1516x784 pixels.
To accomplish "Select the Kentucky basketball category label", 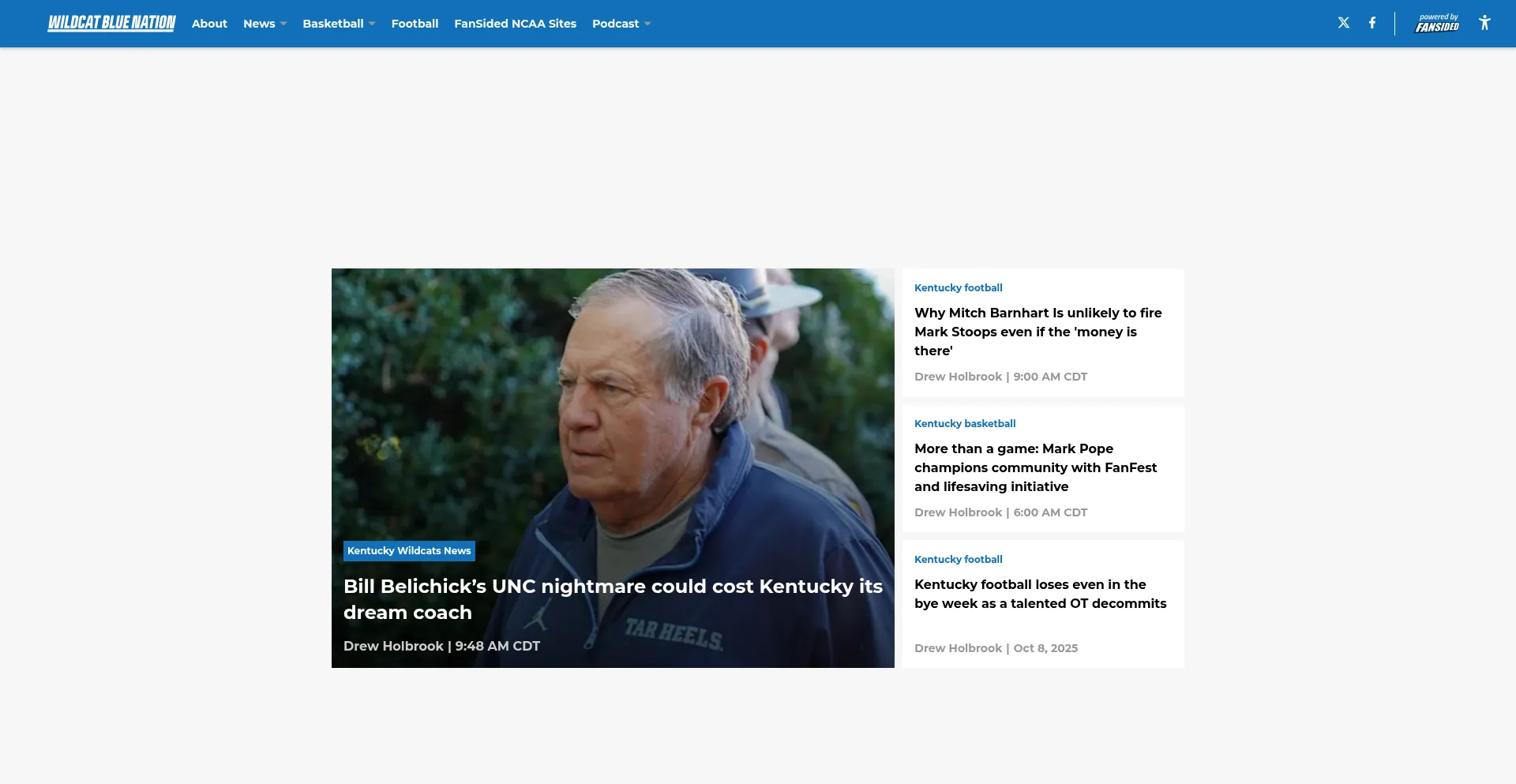I will [x=965, y=423].
